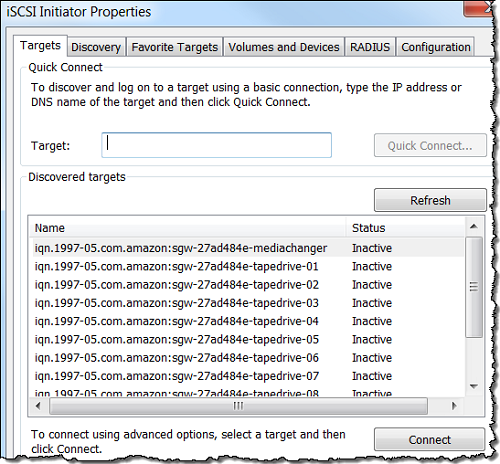This screenshot has height=464, width=500.
Task: Refresh the discovered targets list
Action: (430, 200)
